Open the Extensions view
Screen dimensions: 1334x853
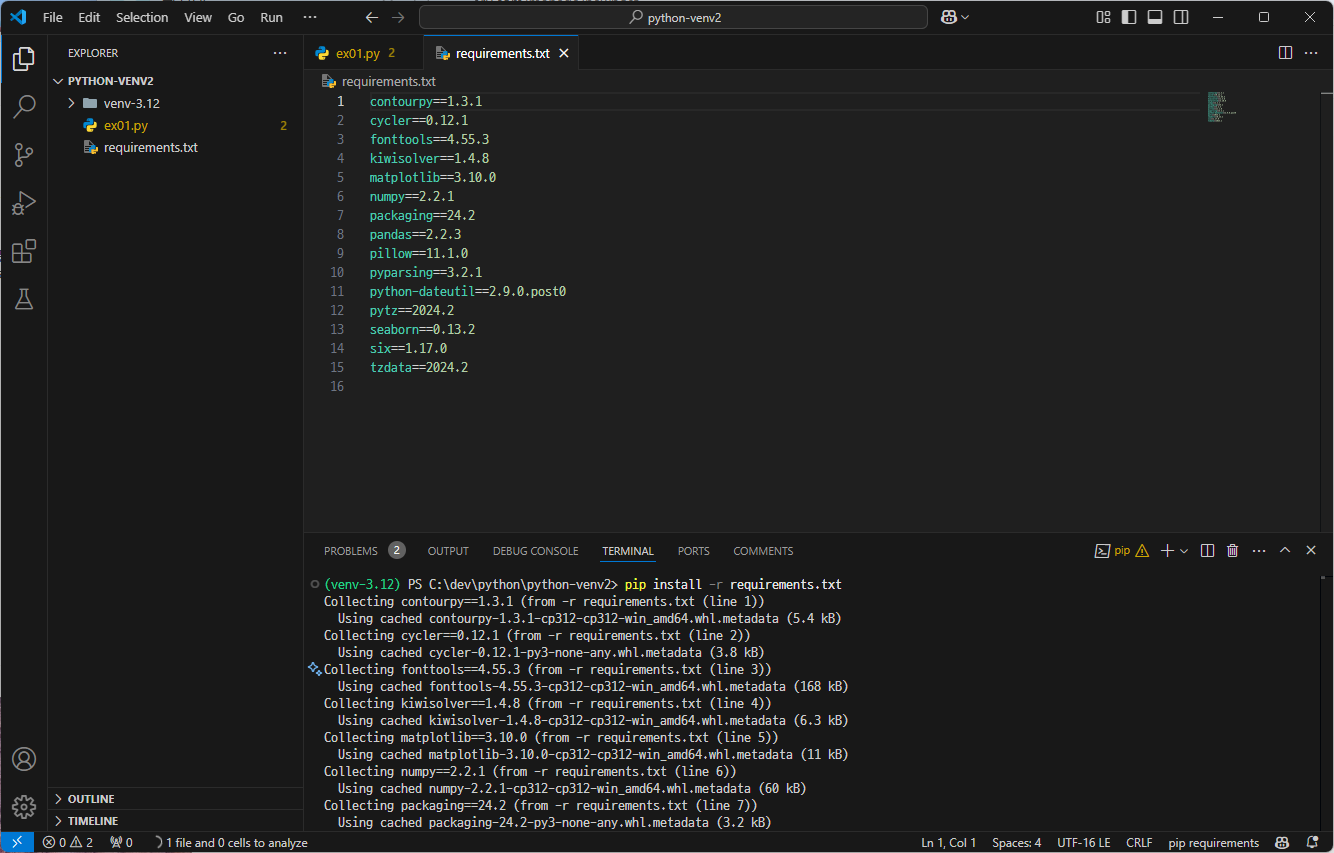[x=24, y=251]
